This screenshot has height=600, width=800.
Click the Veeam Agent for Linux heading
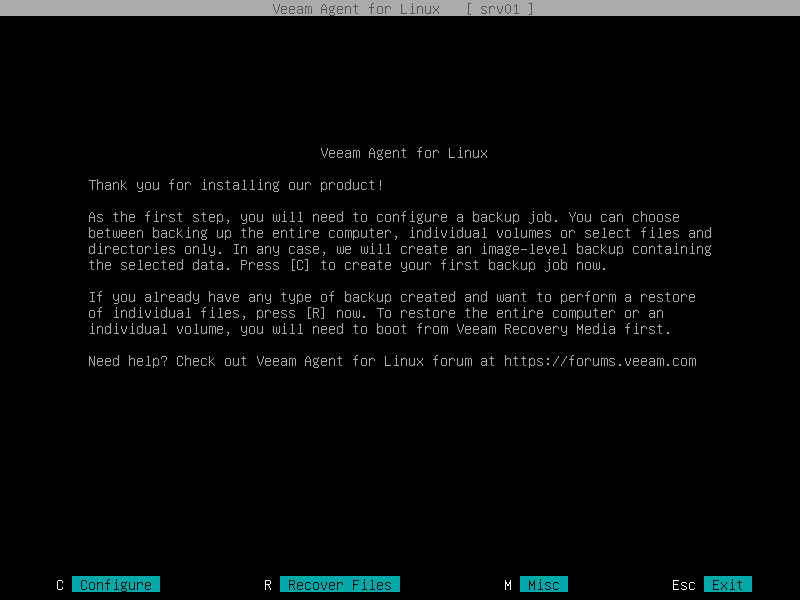click(403, 153)
